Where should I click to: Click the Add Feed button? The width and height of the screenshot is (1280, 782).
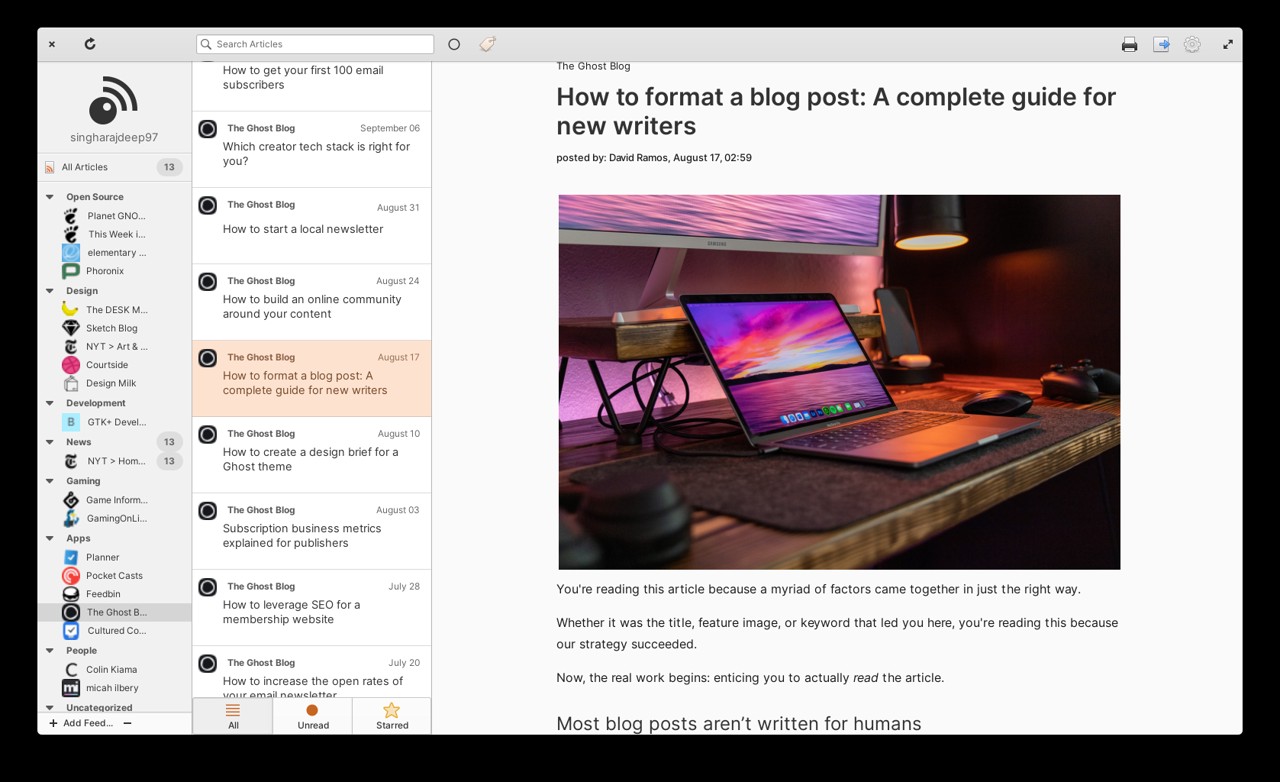click(x=81, y=723)
